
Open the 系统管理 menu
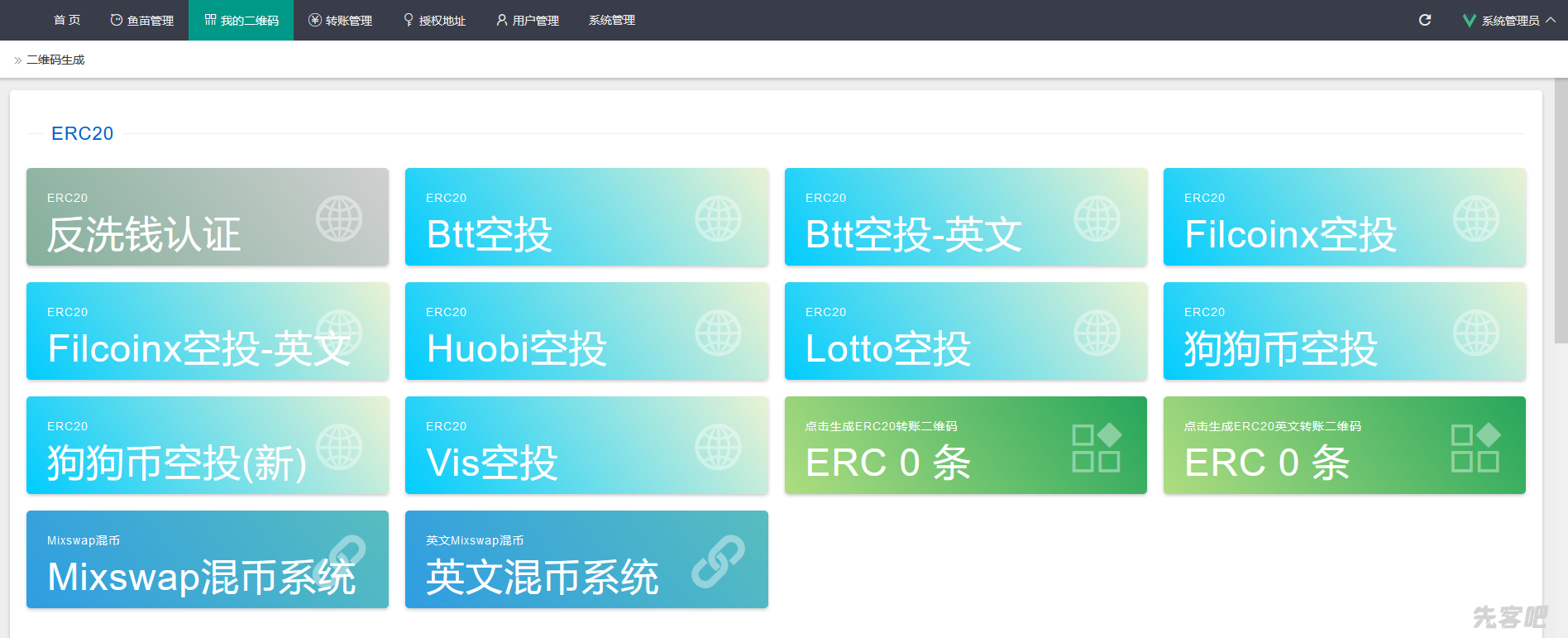click(611, 20)
